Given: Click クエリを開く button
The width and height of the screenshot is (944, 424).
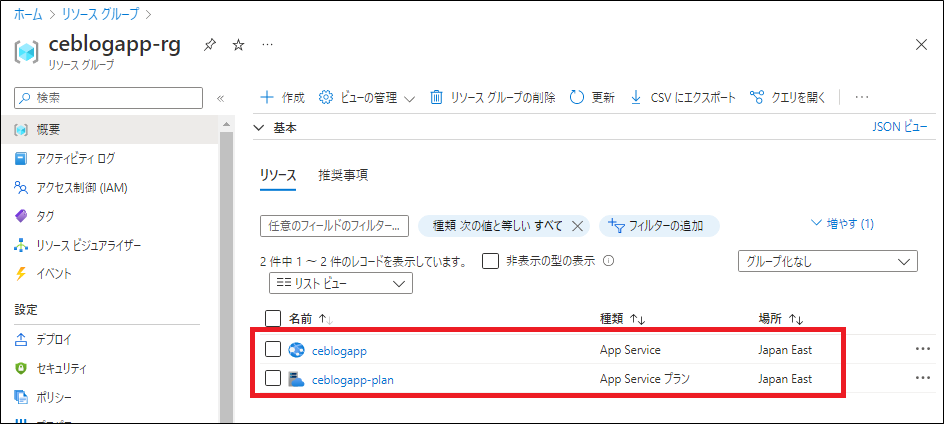Looking at the screenshot, I should pos(787,97).
